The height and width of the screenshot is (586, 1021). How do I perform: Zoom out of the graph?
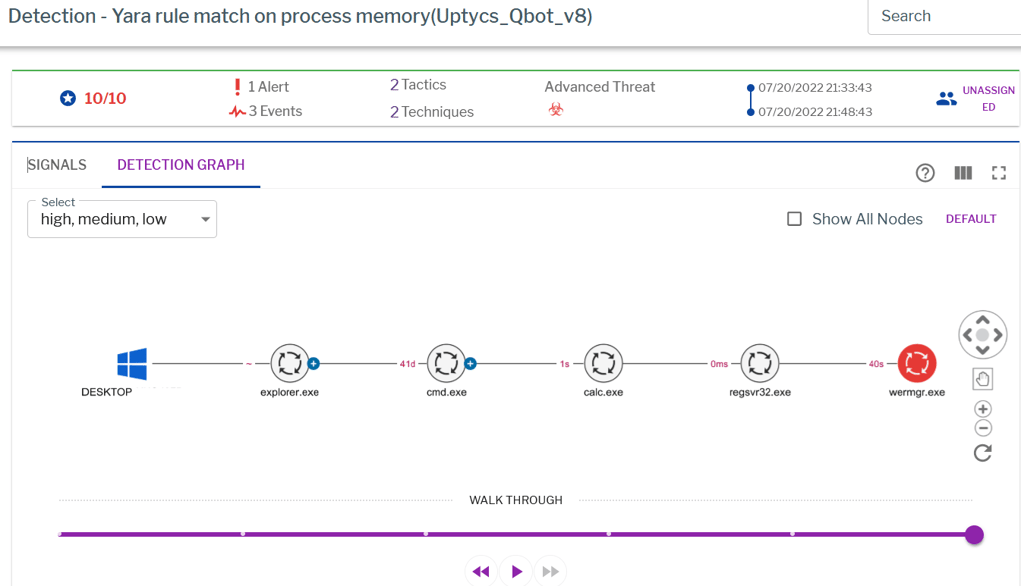click(x=983, y=428)
